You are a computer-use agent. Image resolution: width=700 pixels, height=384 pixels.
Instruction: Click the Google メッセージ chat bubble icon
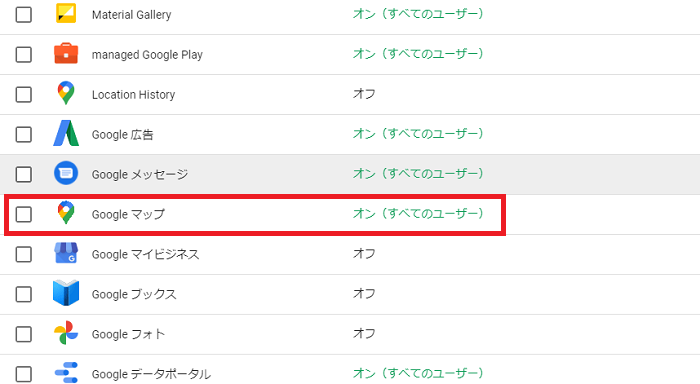point(66,173)
